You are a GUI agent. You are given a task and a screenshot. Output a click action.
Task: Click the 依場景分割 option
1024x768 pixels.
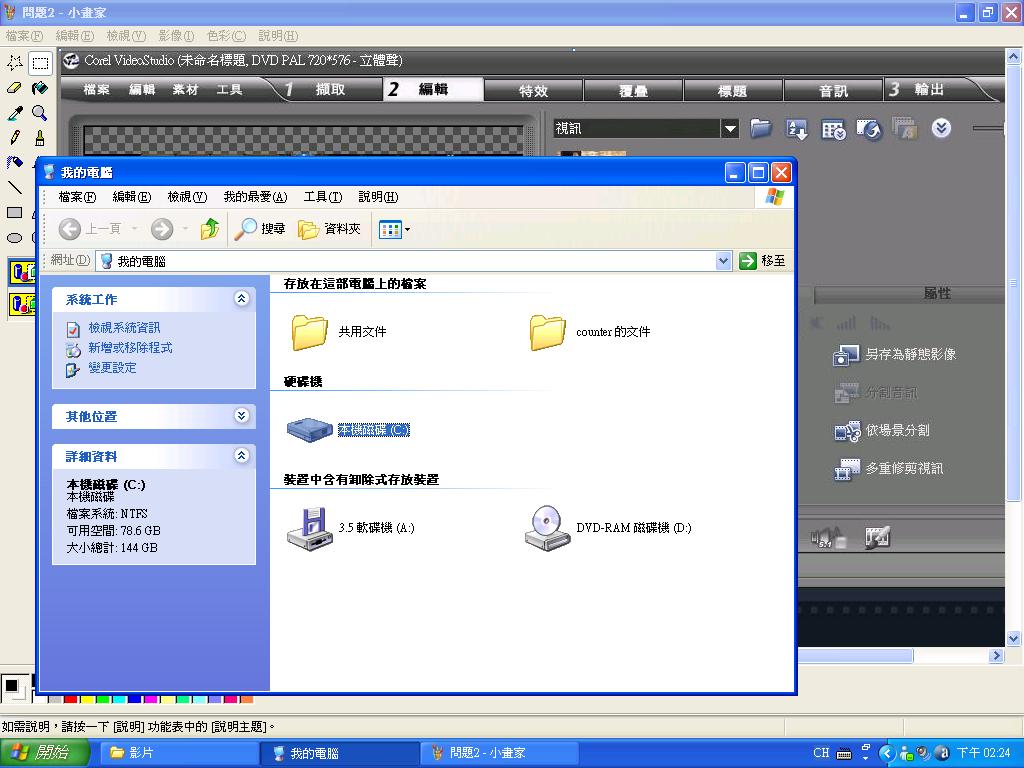click(x=882, y=430)
